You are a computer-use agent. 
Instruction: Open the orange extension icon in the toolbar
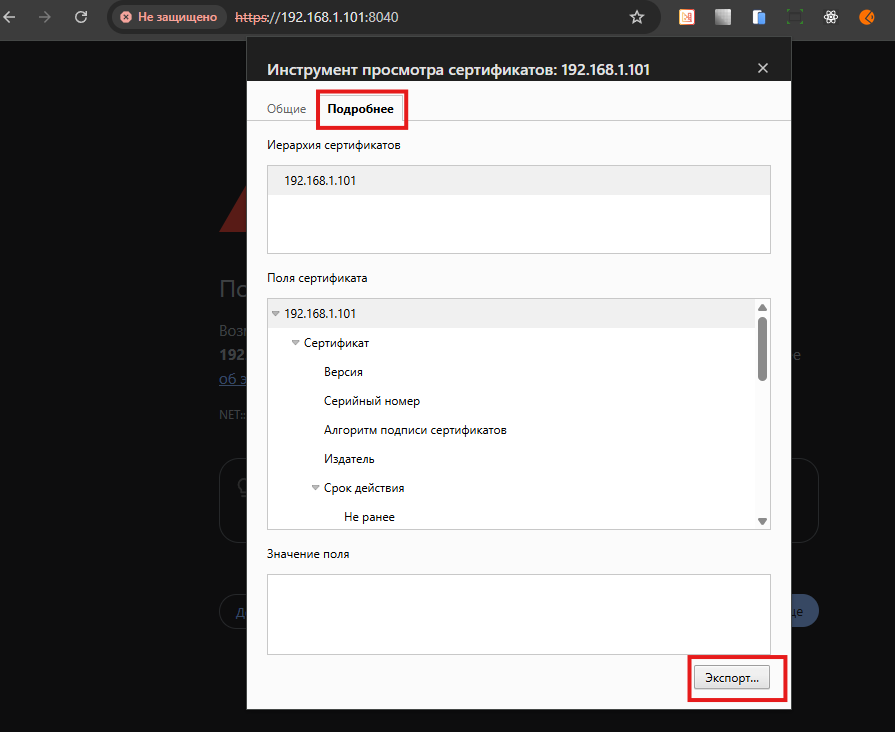click(x=867, y=17)
